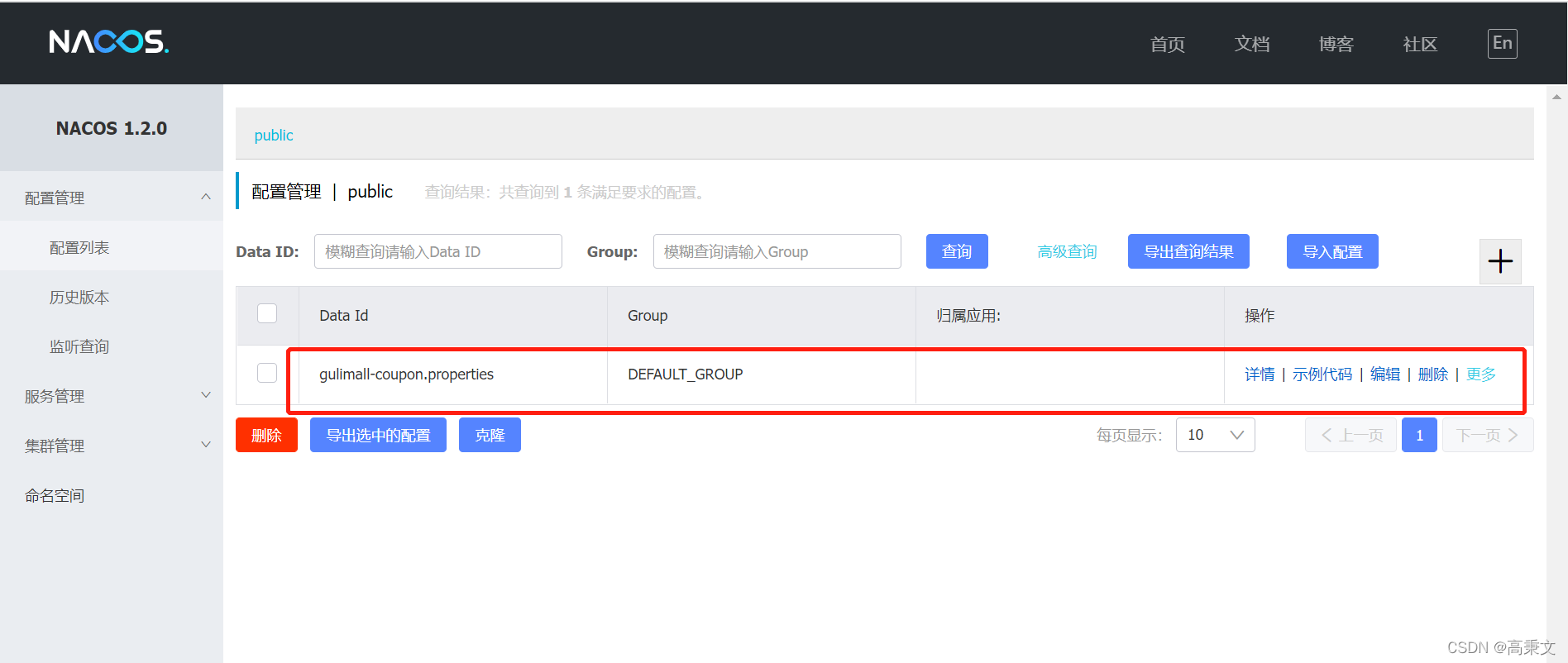This screenshot has width=1568, height=663.
Task: Click the plus icon to add configuration
Action: coord(1500,261)
